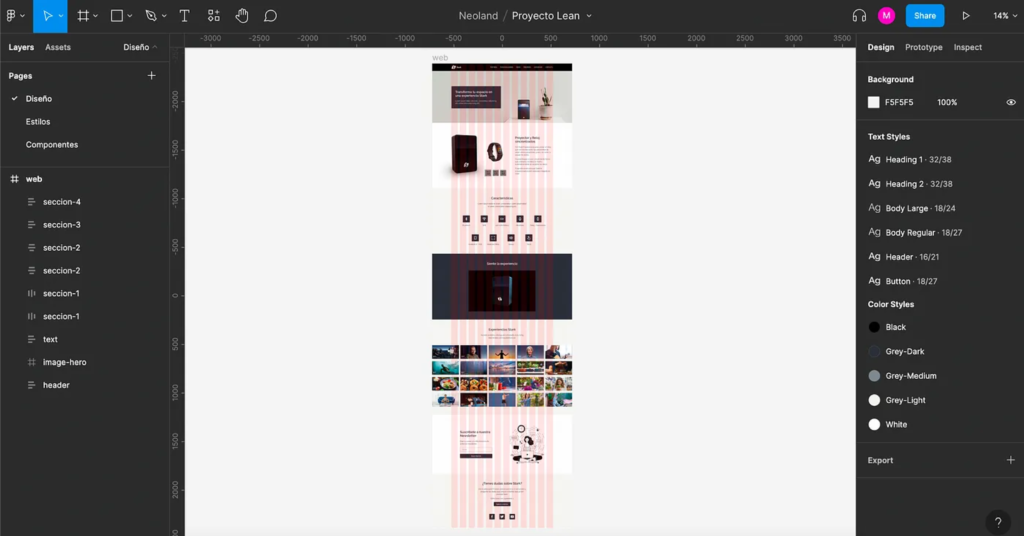Select the image-hero layer
1024x536 pixels.
pos(64,362)
